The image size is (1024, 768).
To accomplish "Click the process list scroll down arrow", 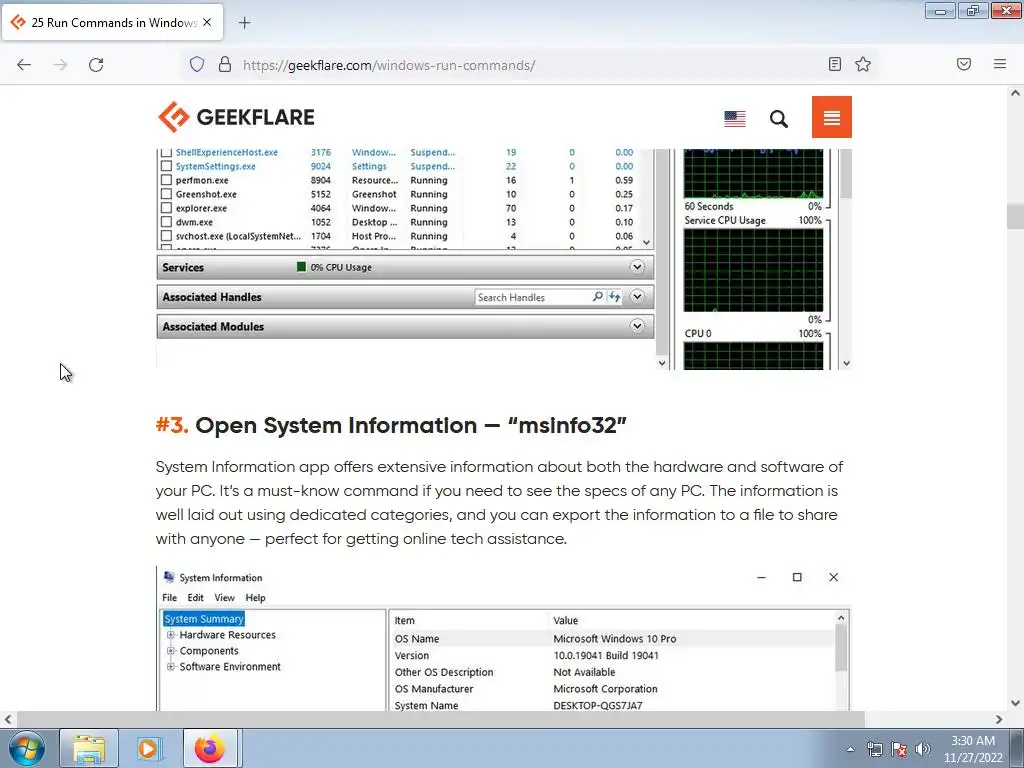I will pos(647,242).
